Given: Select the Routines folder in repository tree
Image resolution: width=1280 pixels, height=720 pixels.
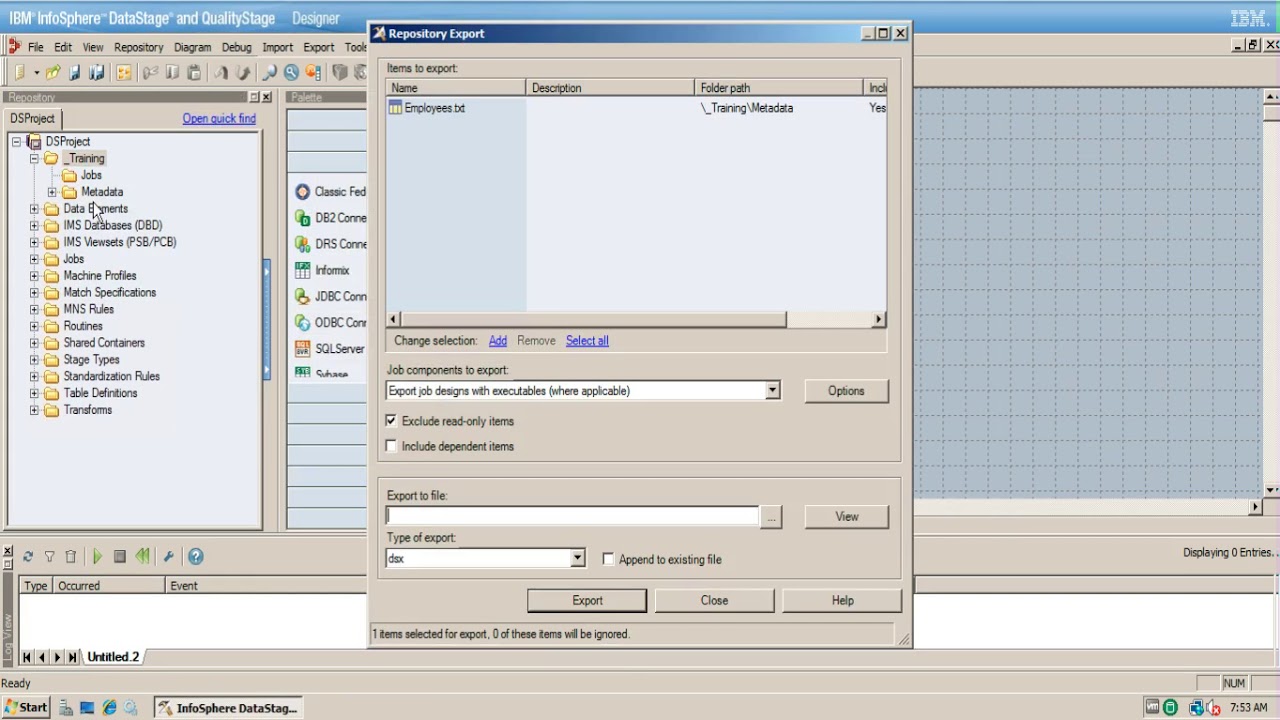Looking at the screenshot, I should click(83, 326).
